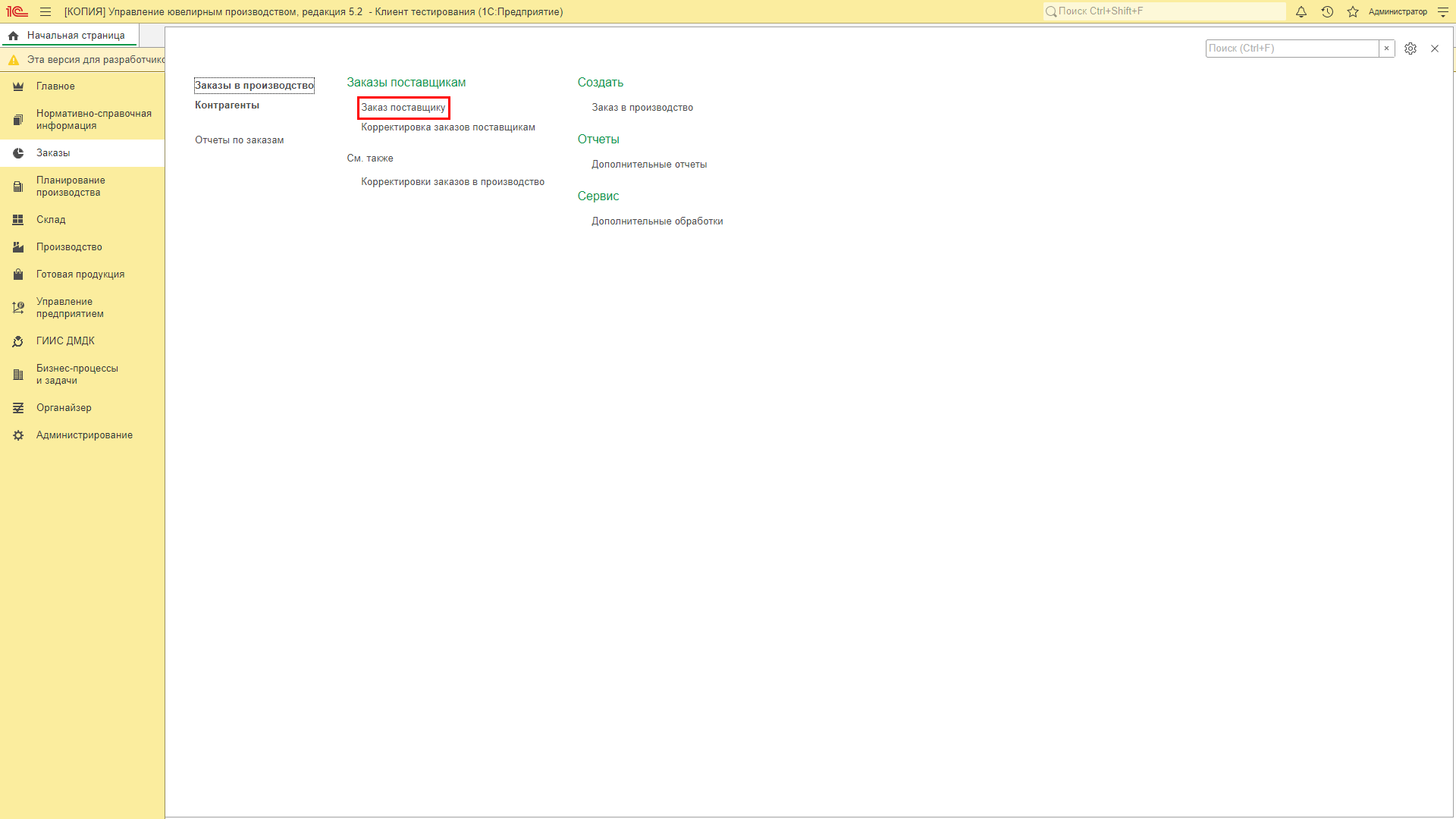Image resolution: width=1456 pixels, height=819 pixels.
Task: Create Заказ в производство
Action: coord(642,108)
